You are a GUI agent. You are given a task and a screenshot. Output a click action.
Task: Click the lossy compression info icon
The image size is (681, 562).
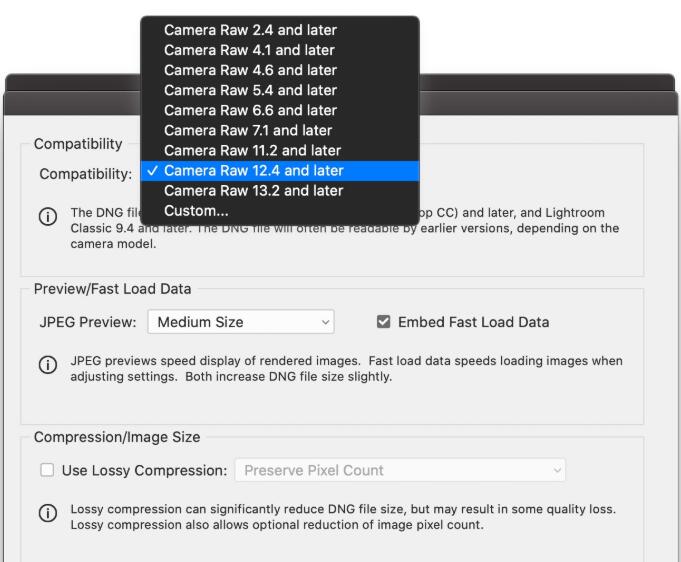[47, 517]
